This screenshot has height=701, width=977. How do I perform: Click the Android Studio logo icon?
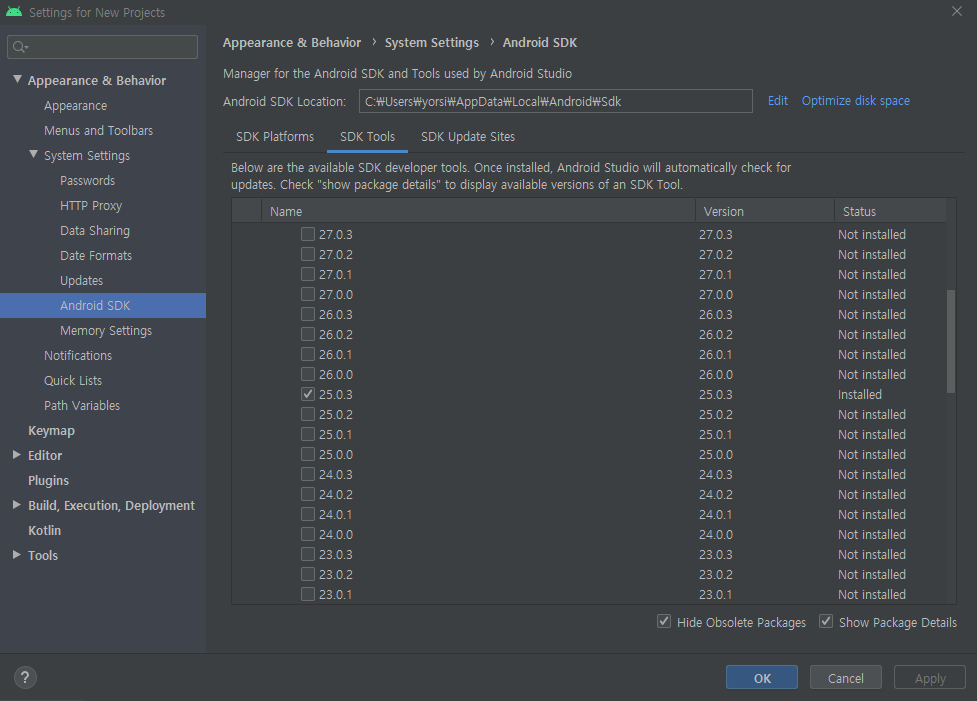coord(14,12)
